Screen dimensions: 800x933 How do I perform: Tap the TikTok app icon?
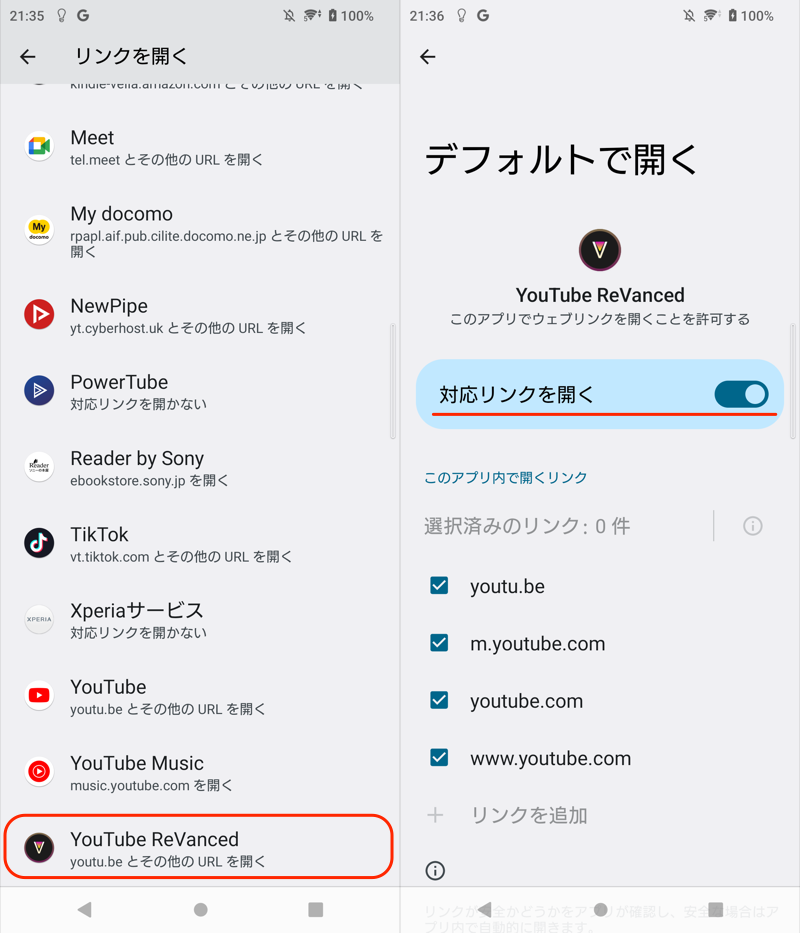click(x=39, y=543)
